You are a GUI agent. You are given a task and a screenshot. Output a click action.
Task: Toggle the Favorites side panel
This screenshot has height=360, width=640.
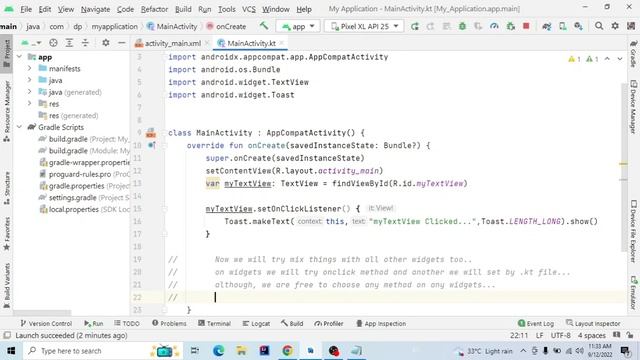[7, 233]
